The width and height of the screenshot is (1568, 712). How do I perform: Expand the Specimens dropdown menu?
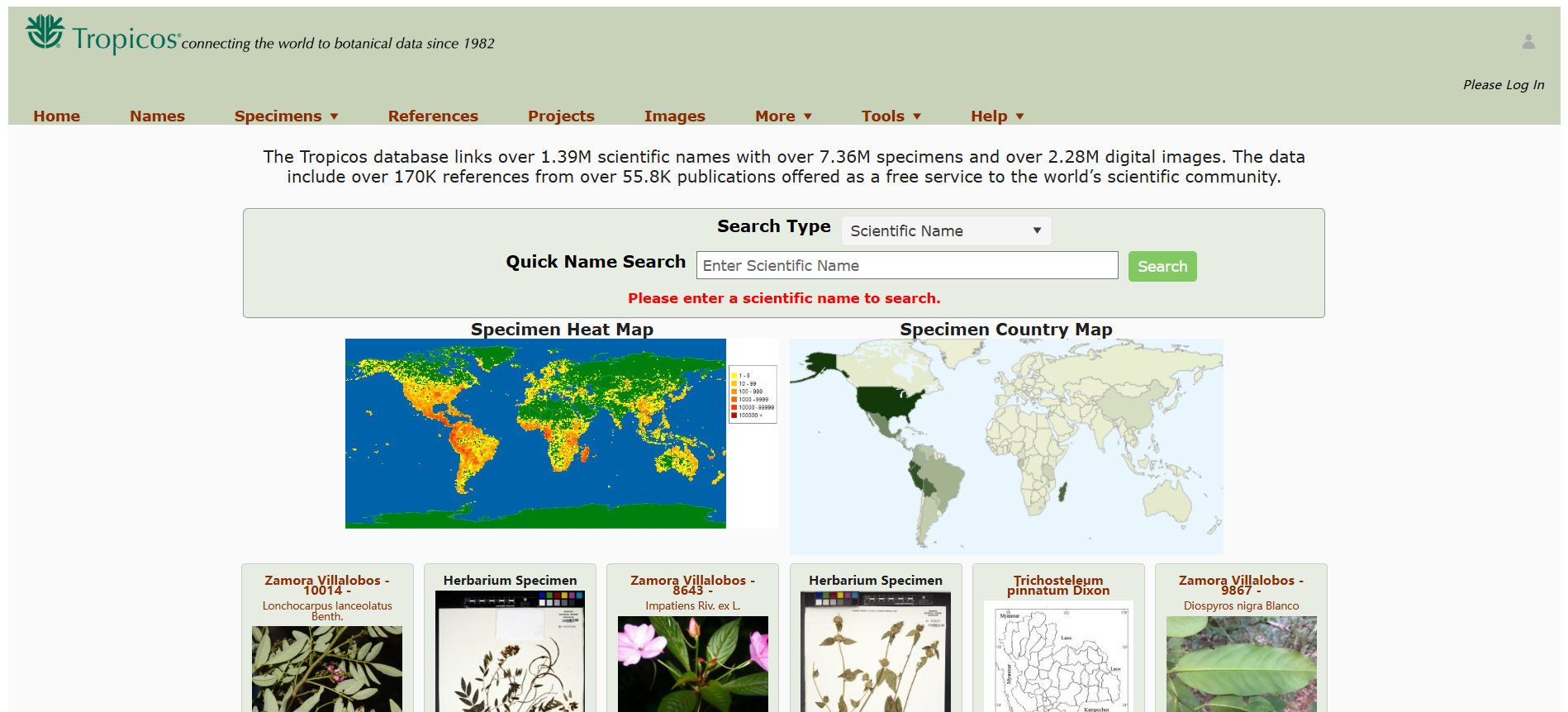tap(287, 116)
